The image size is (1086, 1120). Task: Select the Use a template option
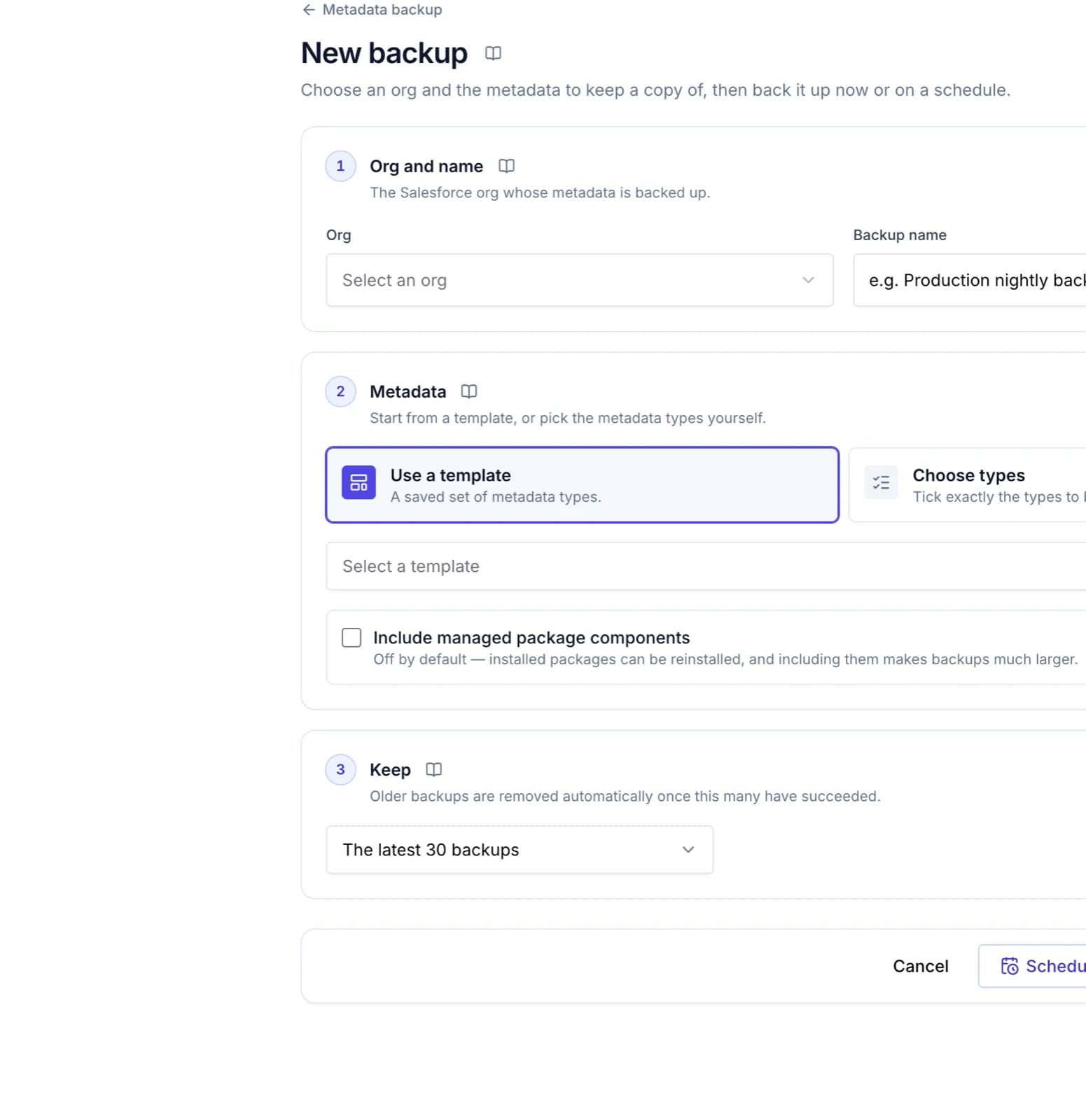(x=583, y=485)
